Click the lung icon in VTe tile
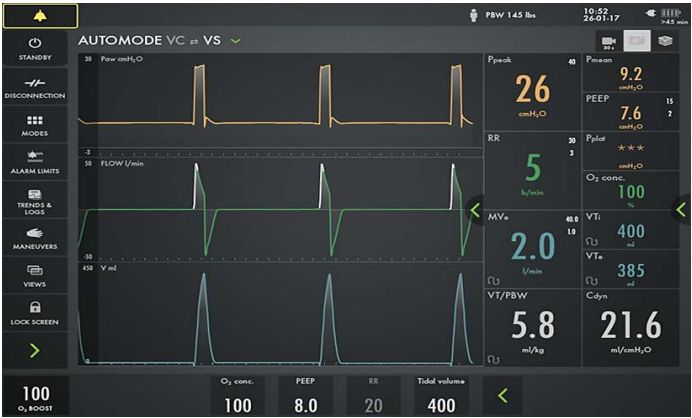Viewport: 692px width, 418px height. pos(592,281)
